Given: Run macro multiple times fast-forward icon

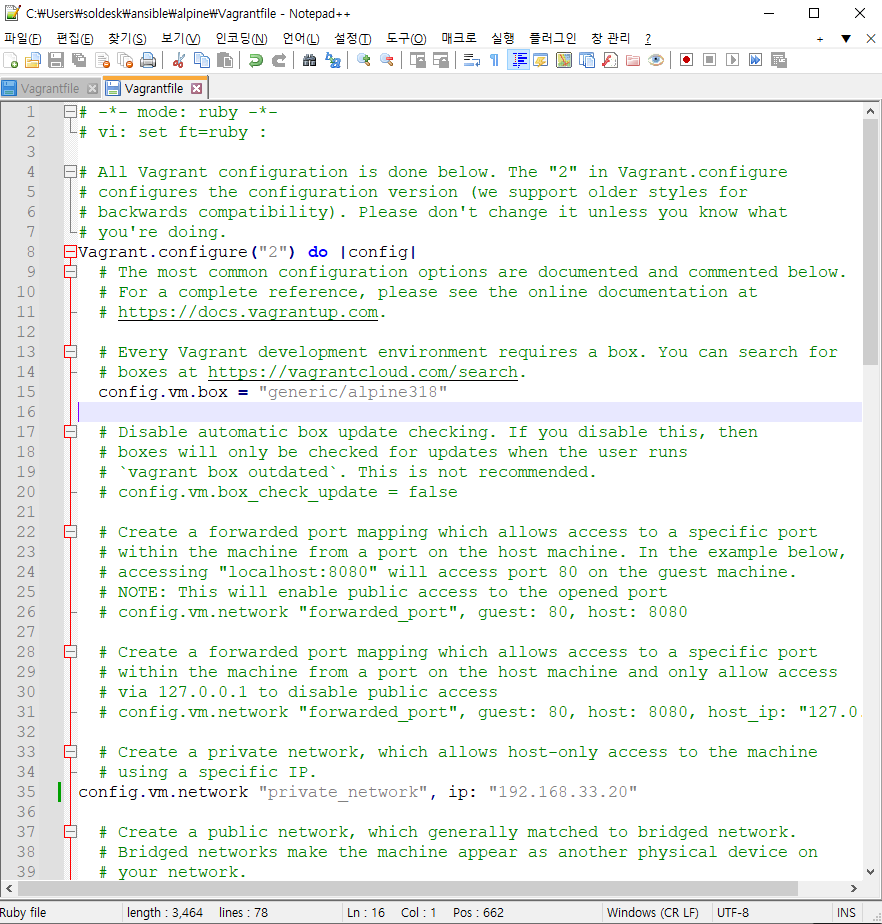Looking at the screenshot, I should tap(755, 60).
